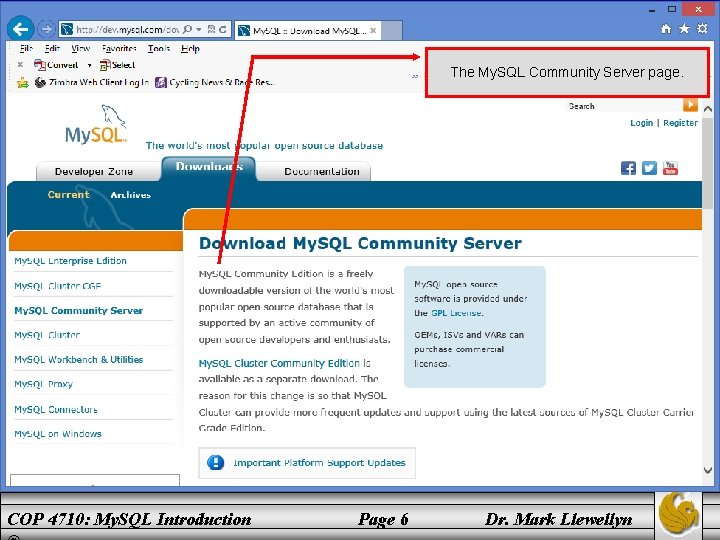Click the Home icon in browser
The width and height of the screenshot is (720, 540).
666,29
